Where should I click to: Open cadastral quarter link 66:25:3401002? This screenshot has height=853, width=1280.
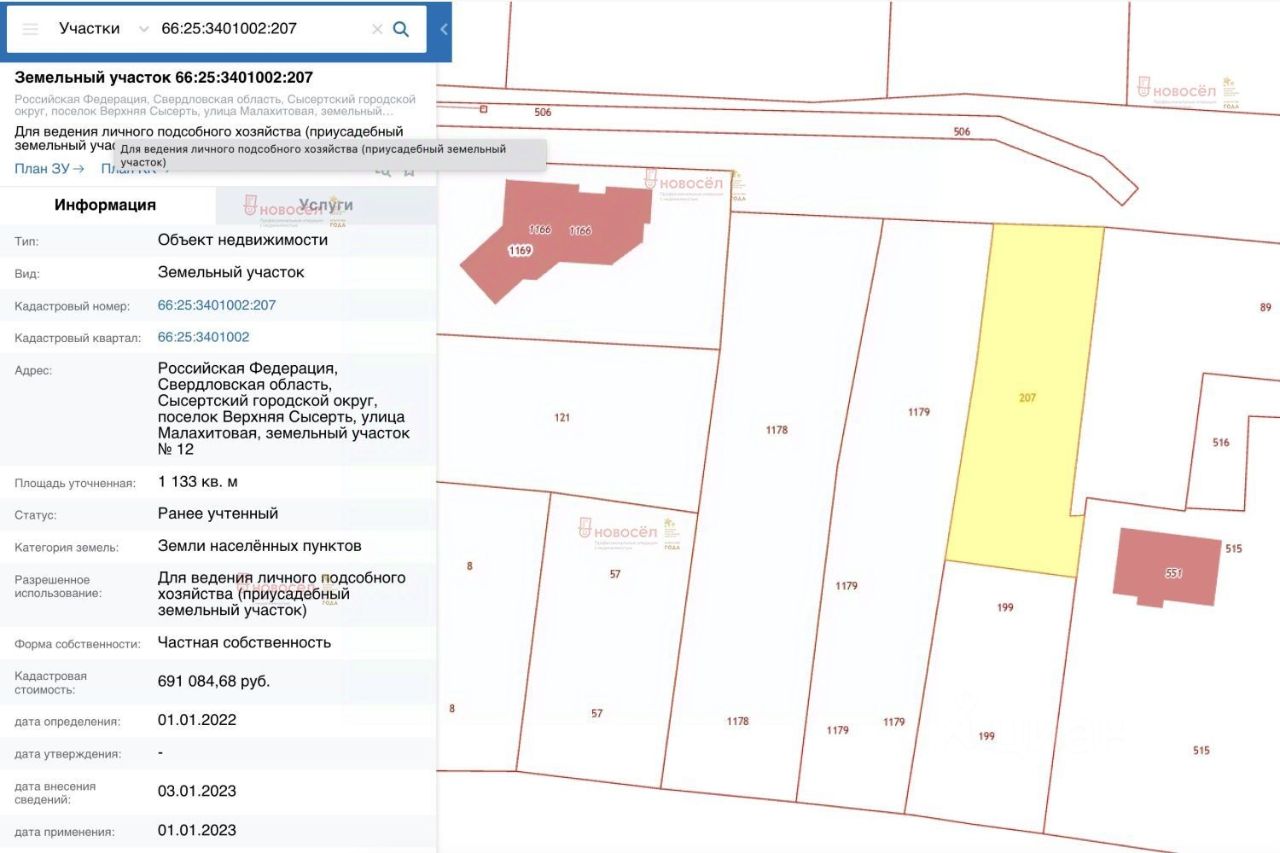pos(204,337)
